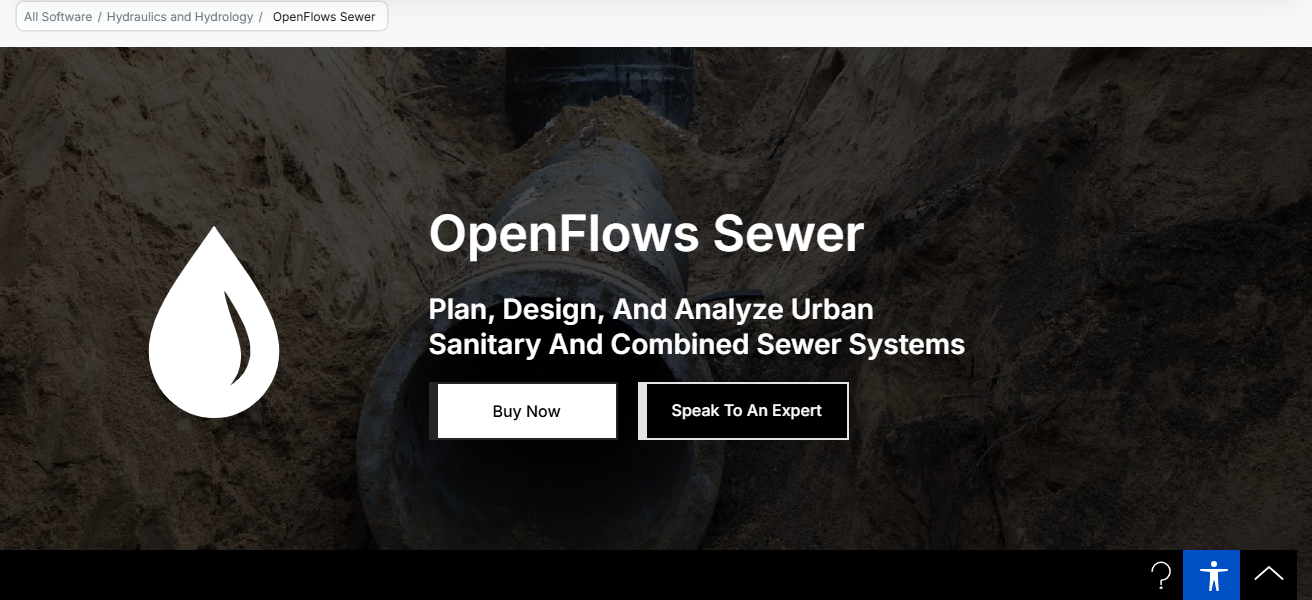The height and width of the screenshot is (600, 1312).
Task: Select the OpenFlows Sewer breadcrumb item
Action: [324, 17]
